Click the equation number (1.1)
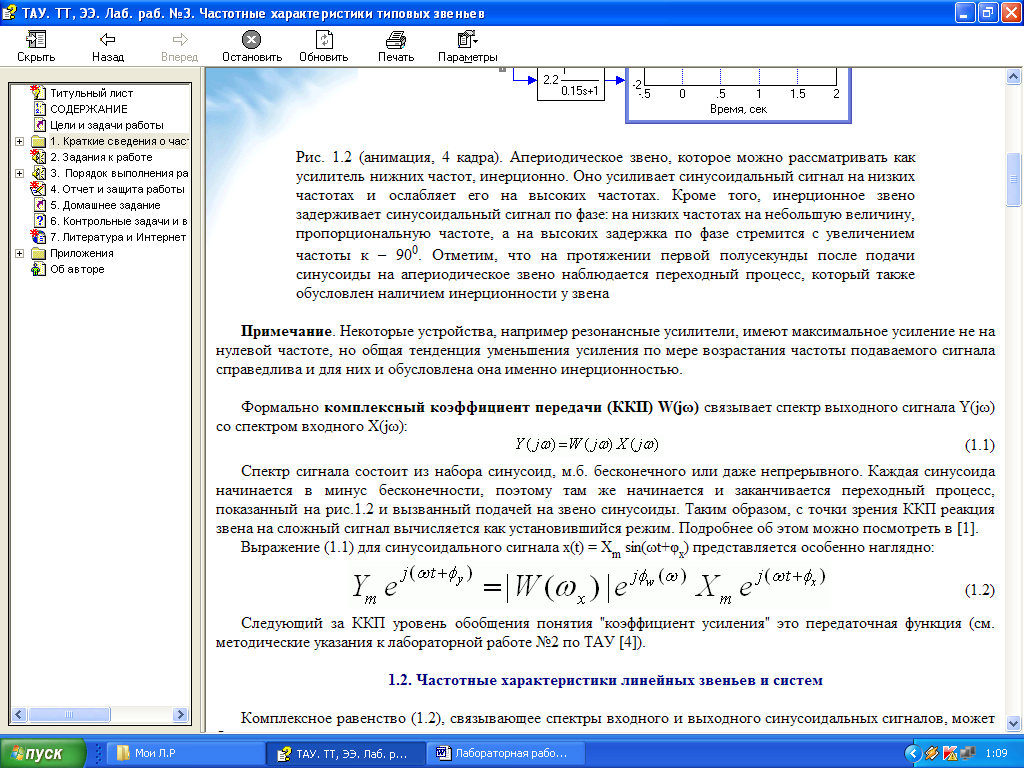Screen dimensions: 1024x768 pyautogui.click(x=980, y=445)
